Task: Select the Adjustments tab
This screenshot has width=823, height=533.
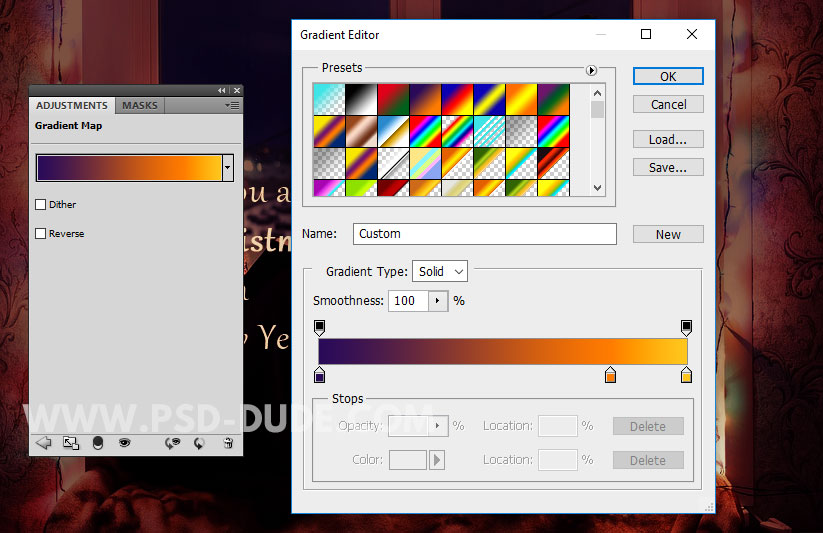Action: (72, 105)
